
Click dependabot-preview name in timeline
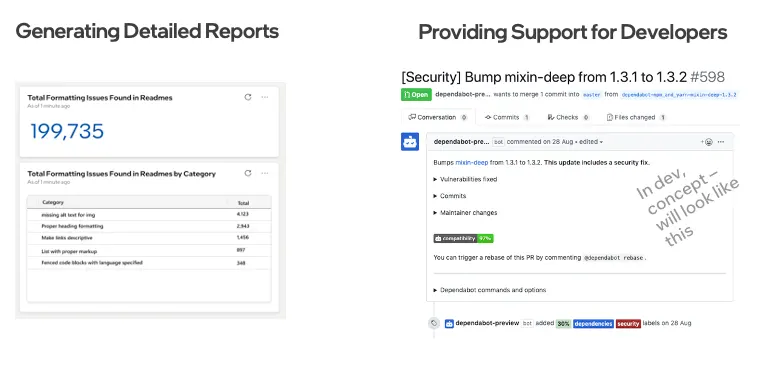(x=487, y=323)
